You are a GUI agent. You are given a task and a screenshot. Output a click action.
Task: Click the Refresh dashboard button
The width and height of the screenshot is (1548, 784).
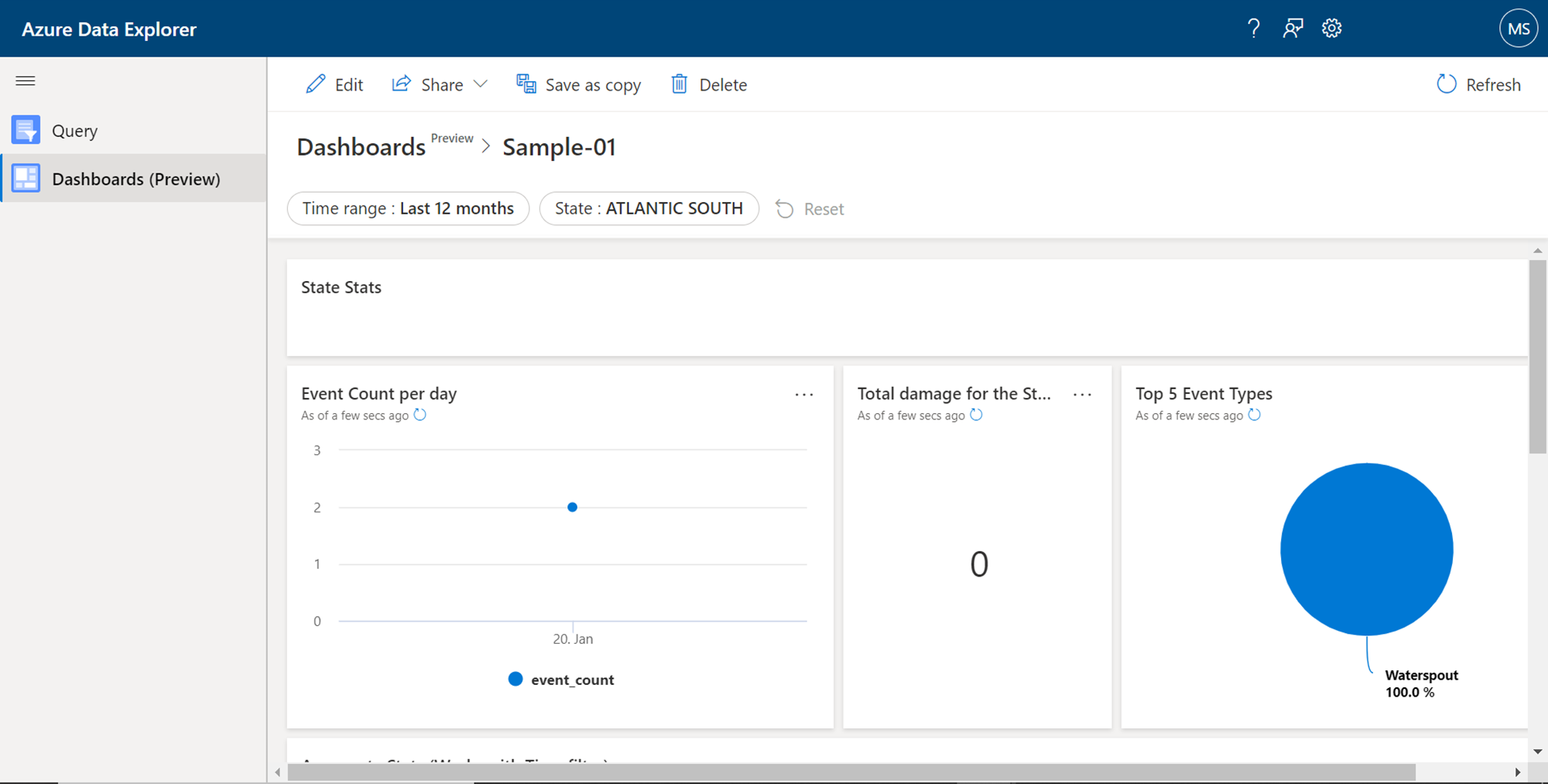1478,84
